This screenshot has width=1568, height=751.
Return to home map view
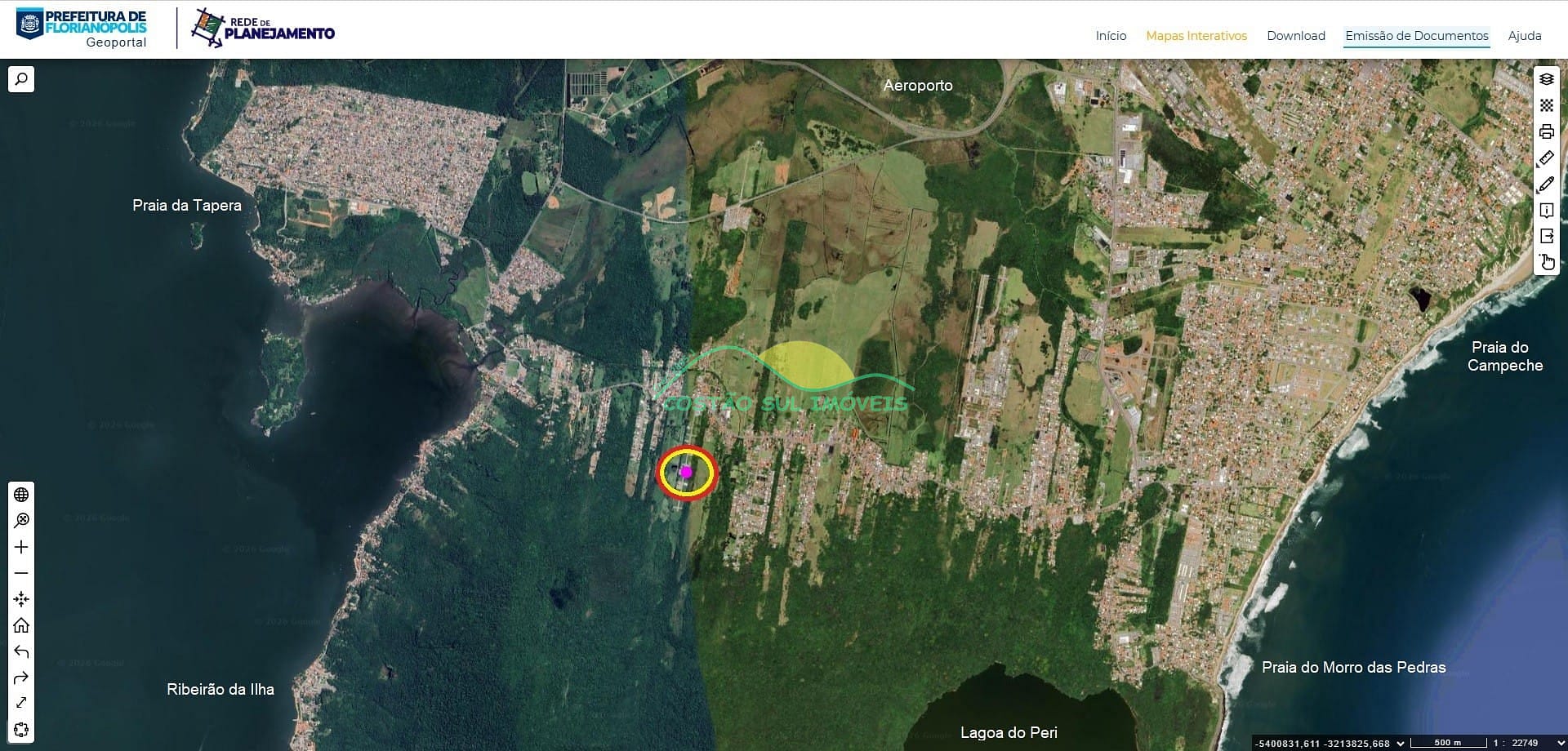[x=21, y=625]
